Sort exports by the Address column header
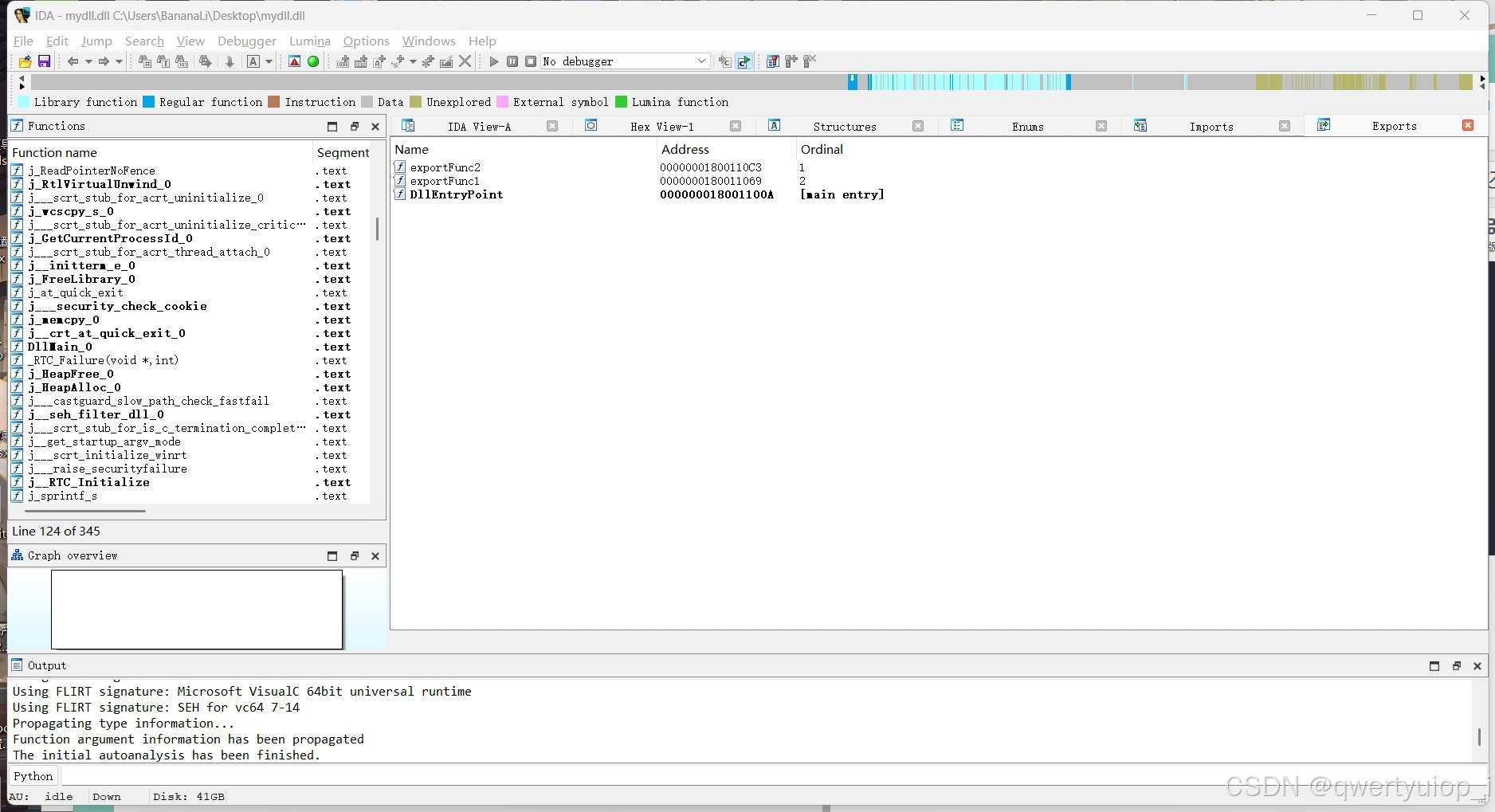 click(726, 149)
